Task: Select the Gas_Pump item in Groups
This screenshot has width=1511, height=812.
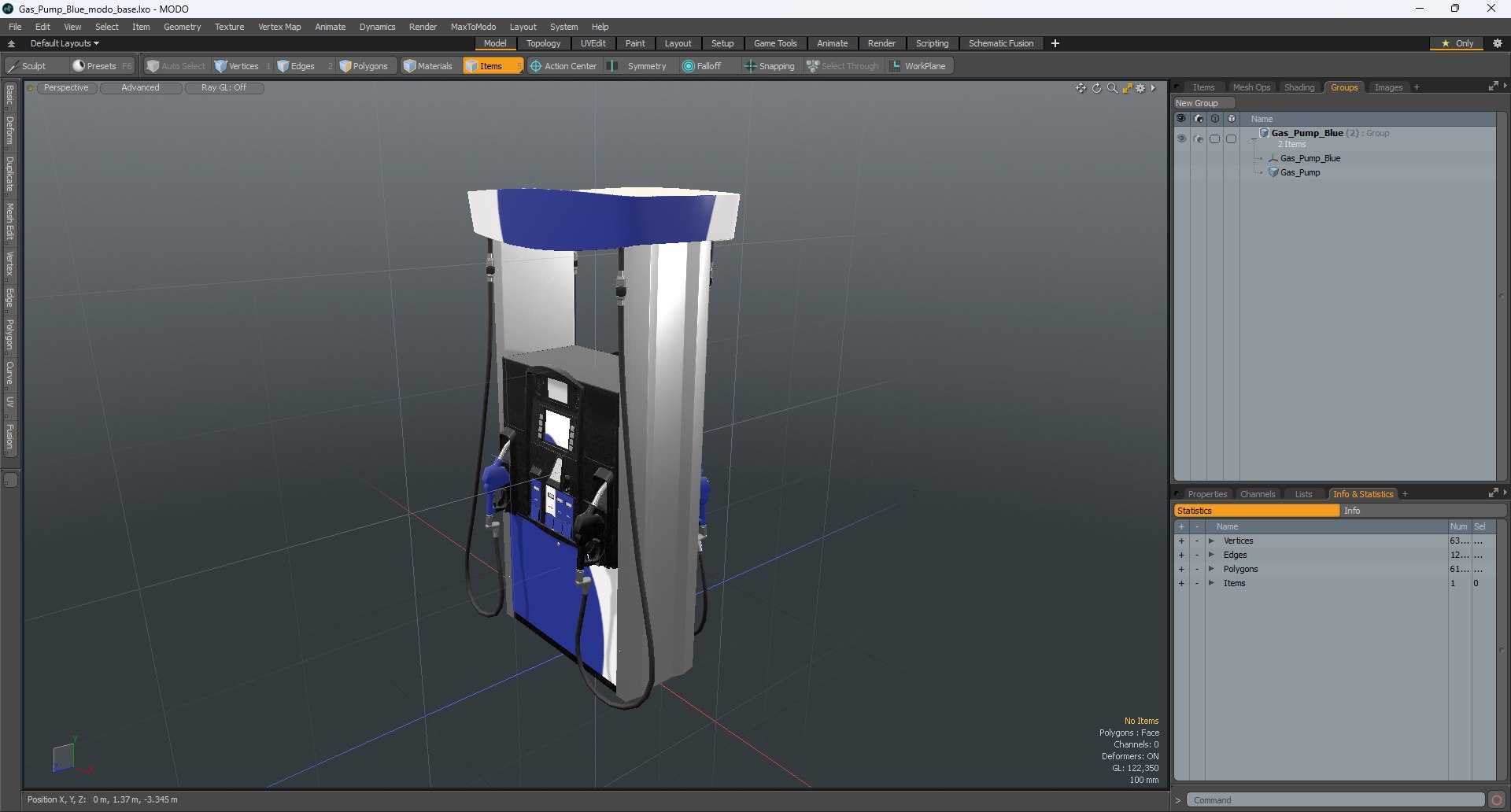Action: 1300,172
